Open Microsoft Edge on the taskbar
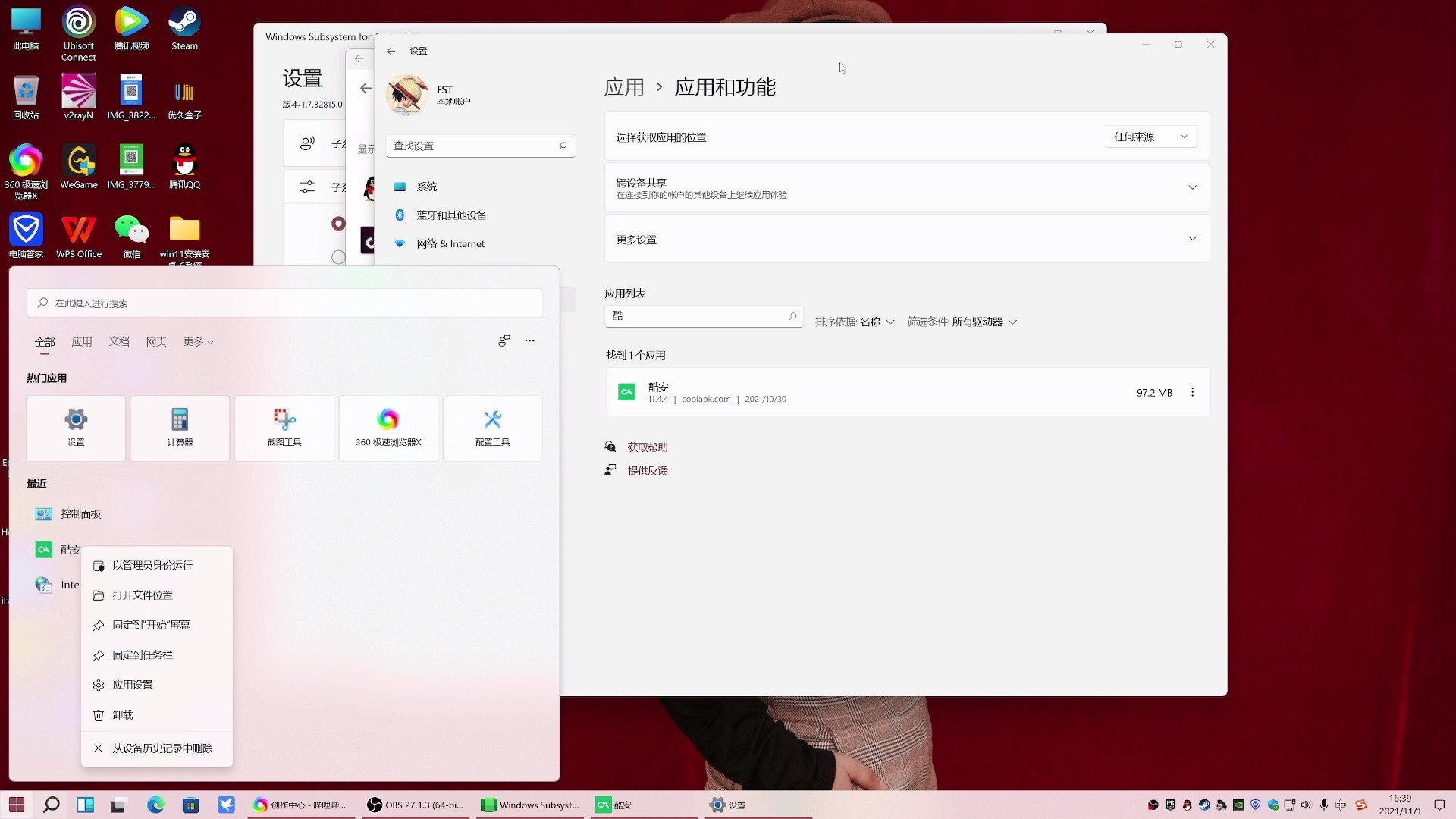1456x819 pixels. 155,805
